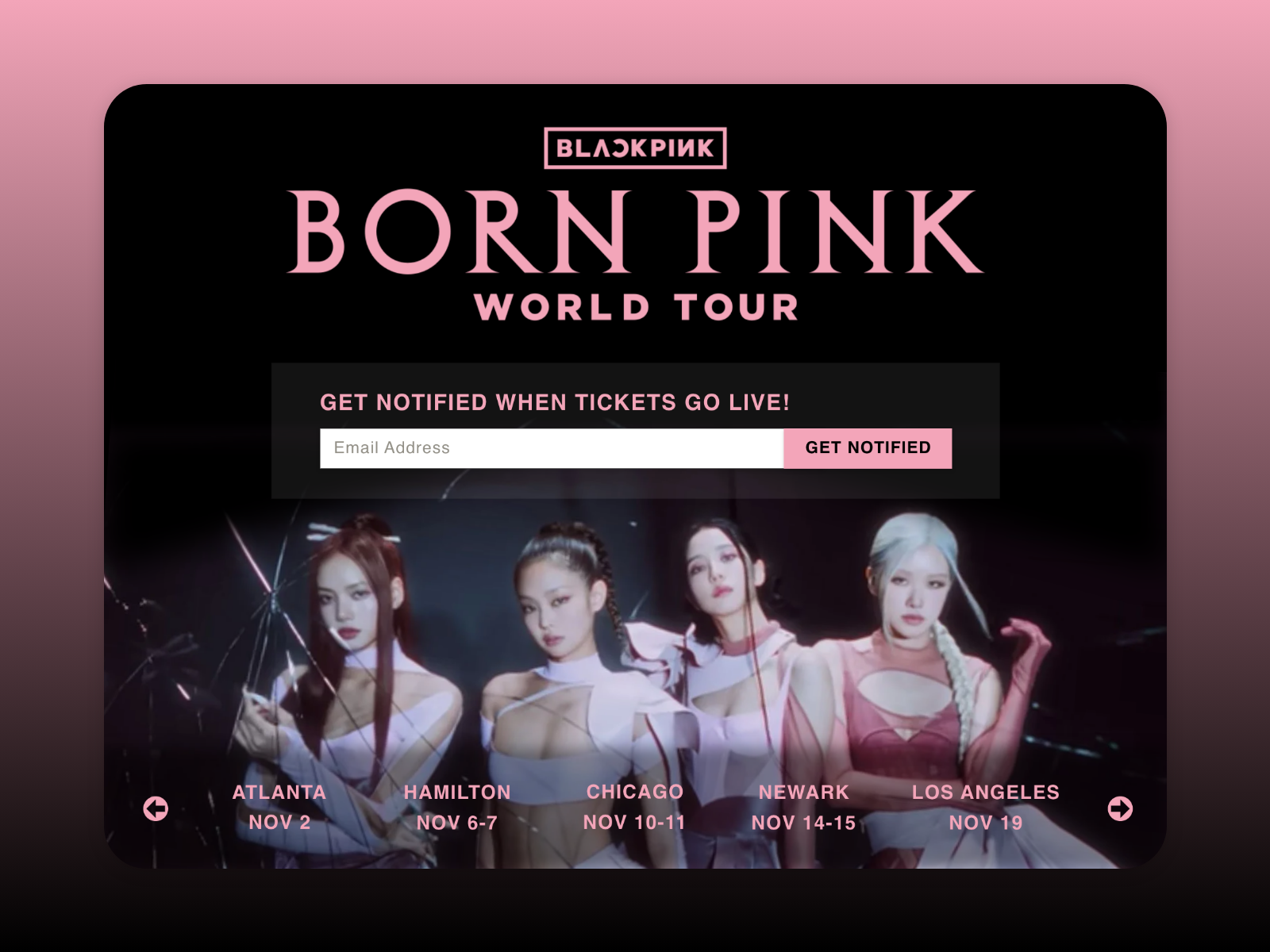Select the Atlanta Nov 2 tour date
This screenshot has width=1270, height=952.
pyautogui.click(x=279, y=808)
